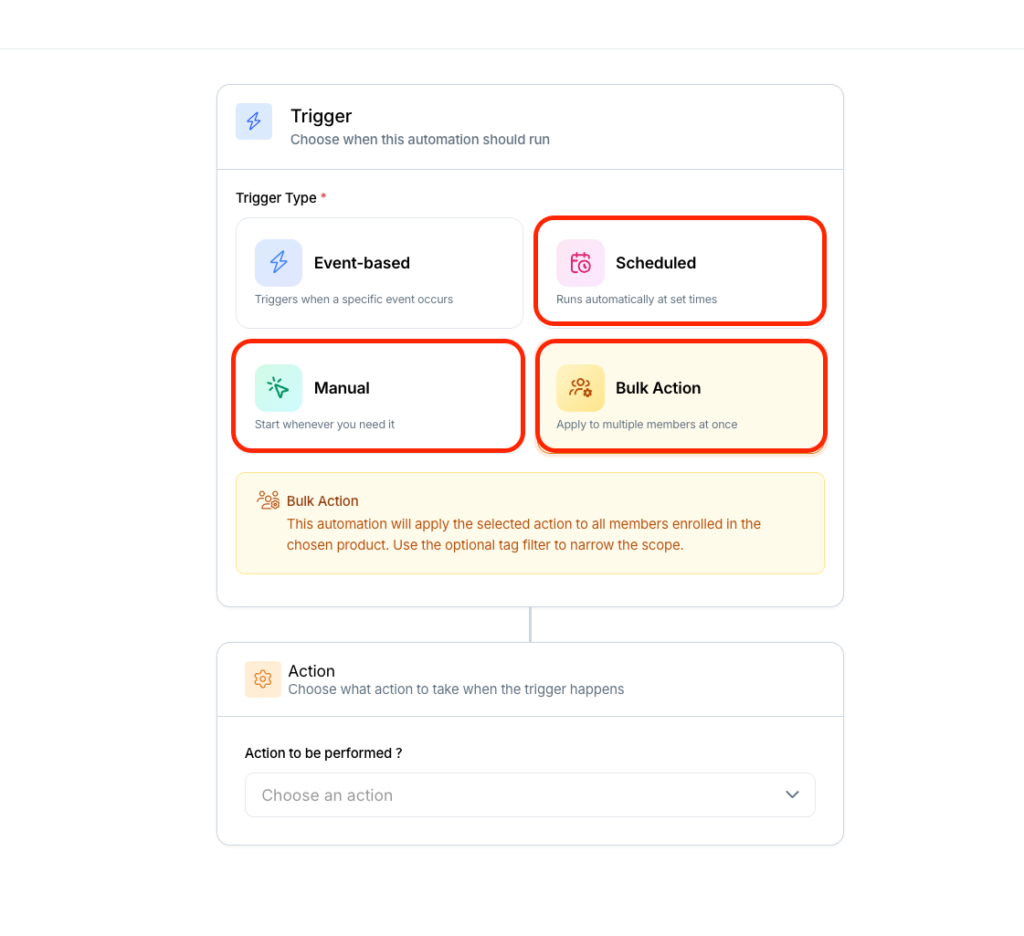The height and width of the screenshot is (936, 1024).
Task: Select the Bulk Action card
Action: point(681,396)
